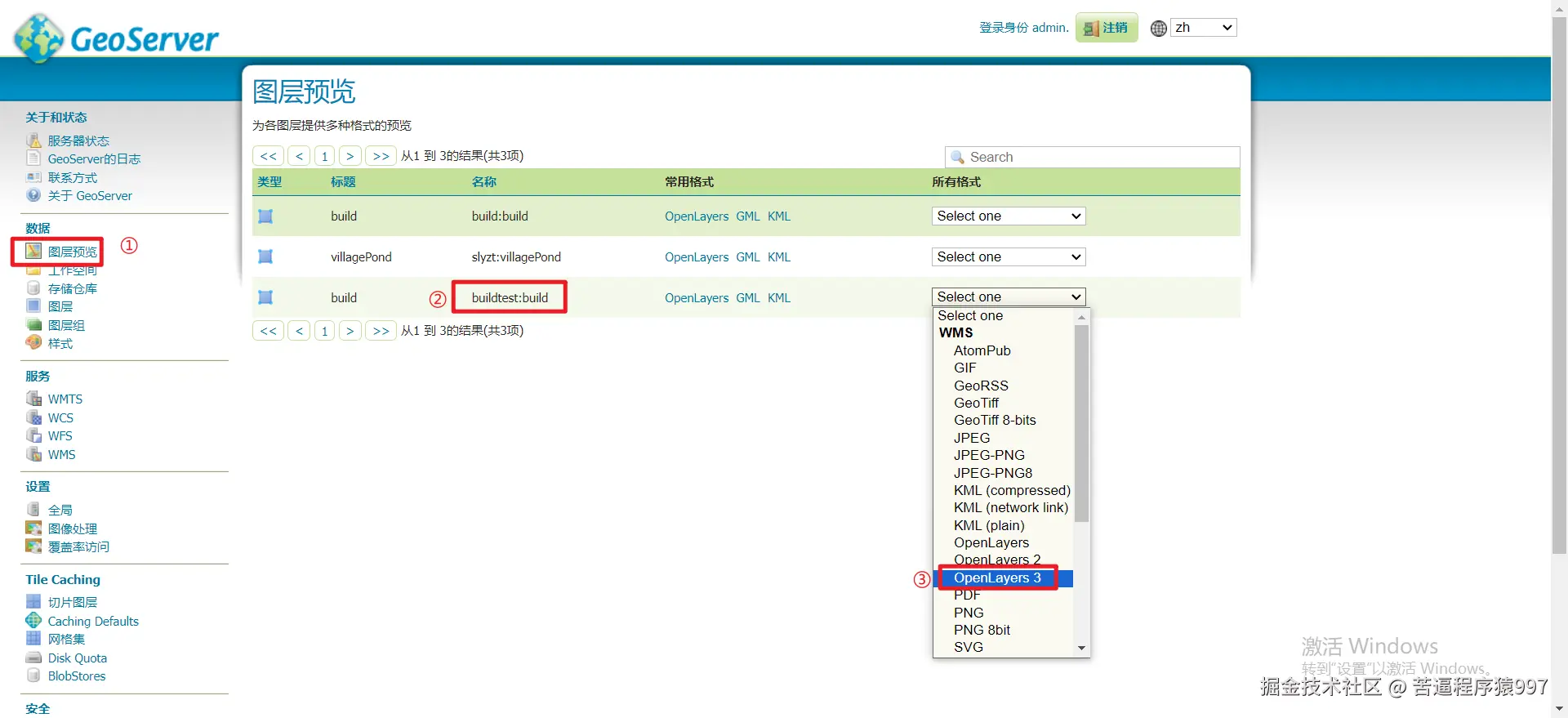Open OpenLayers preview for build:build
Image resolution: width=1568 pixels, height=718 pixels.
point(697,216)
